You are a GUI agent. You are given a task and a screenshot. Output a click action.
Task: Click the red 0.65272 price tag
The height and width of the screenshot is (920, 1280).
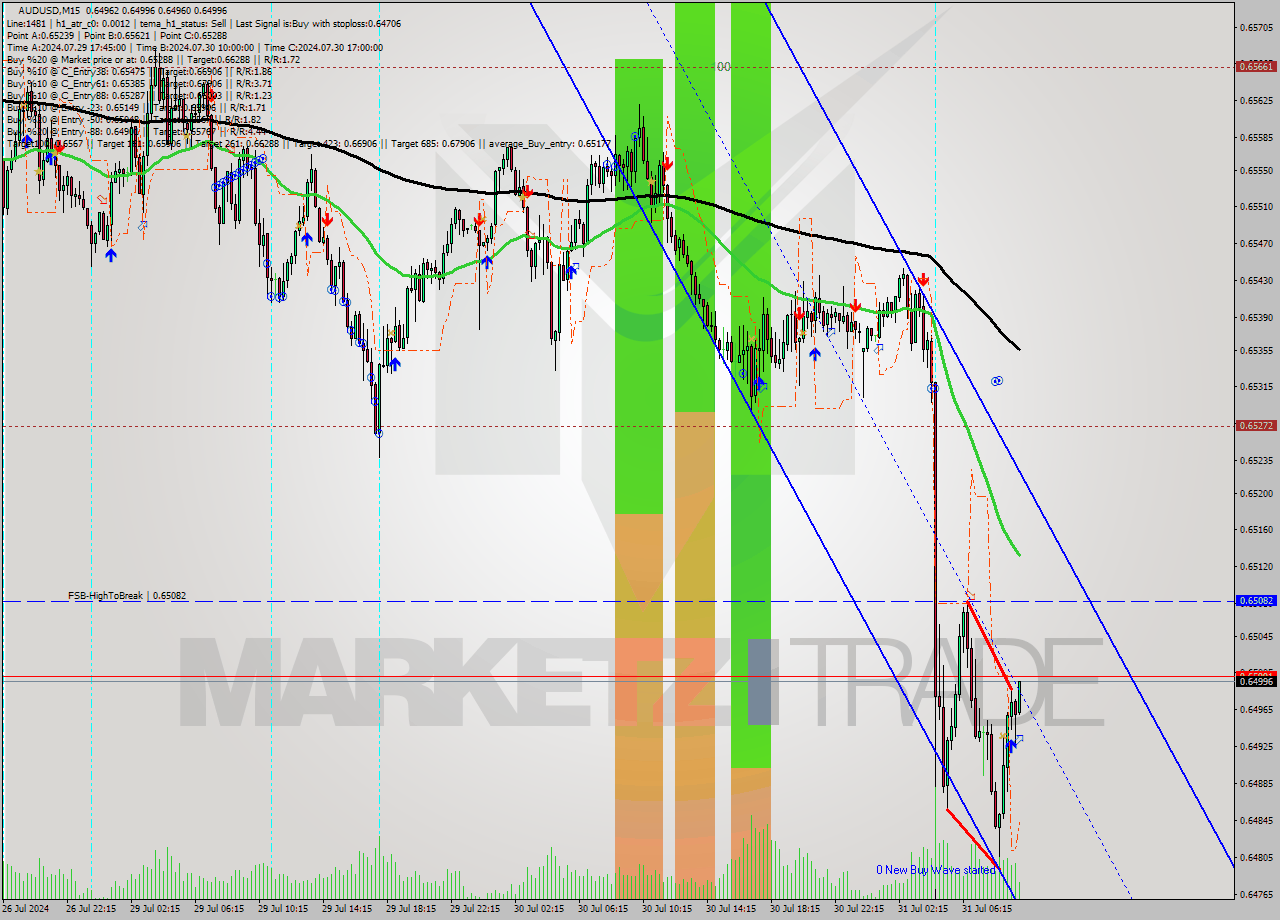[x=1256, y=425]
